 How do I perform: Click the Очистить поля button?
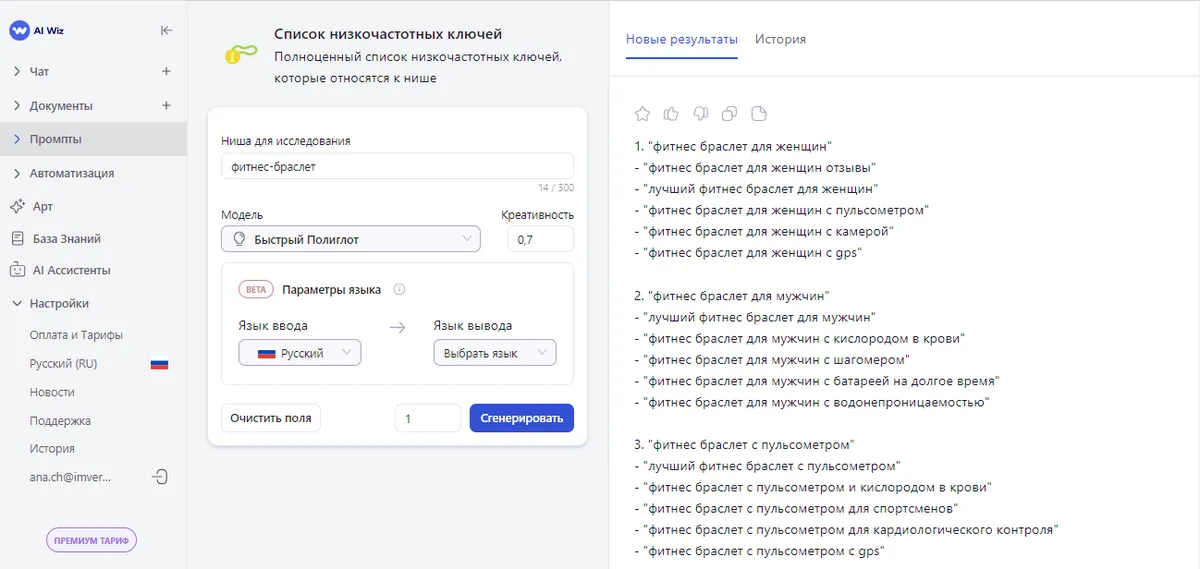click(271, 417)
